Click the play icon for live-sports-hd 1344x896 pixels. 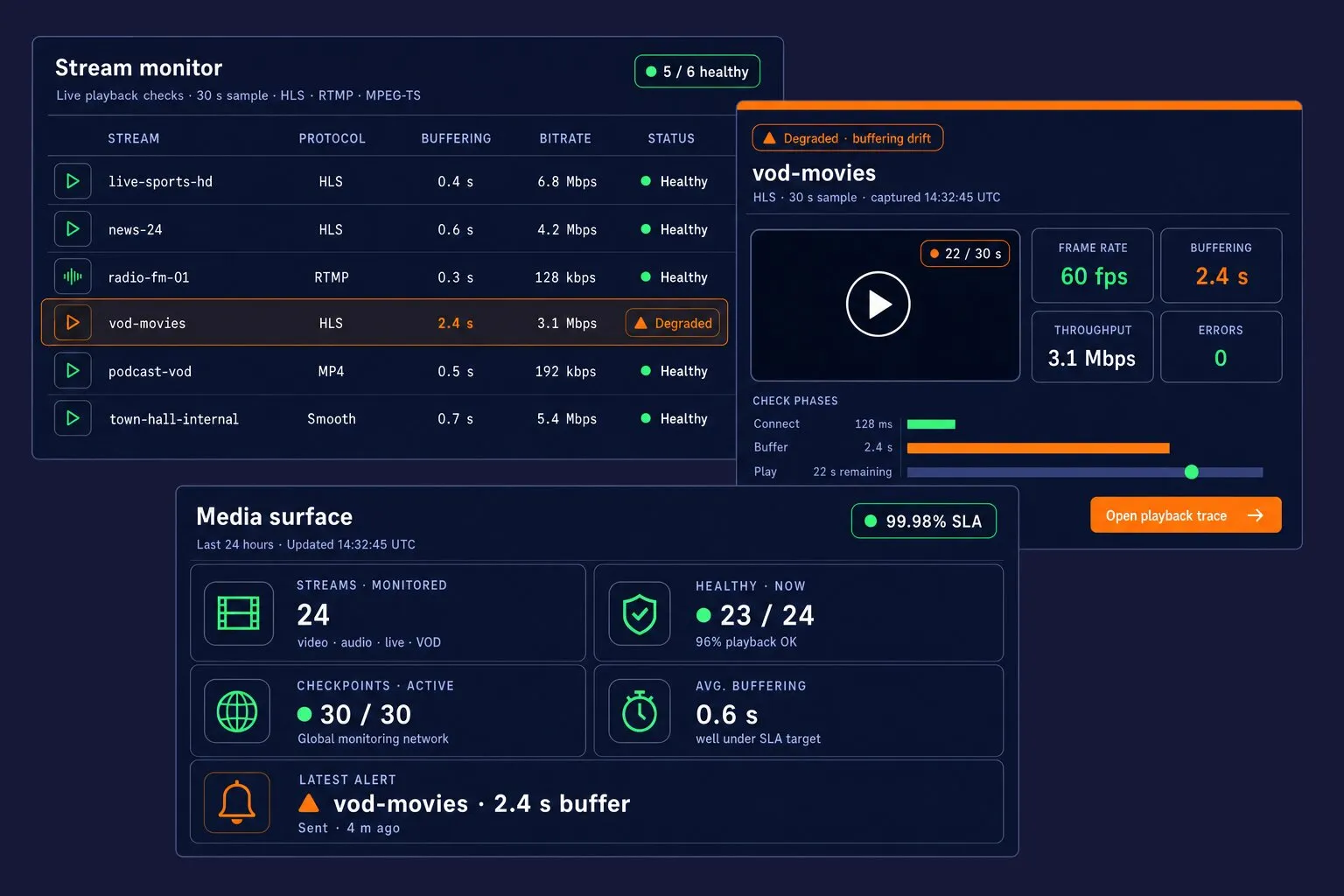(x=73, y=181)
